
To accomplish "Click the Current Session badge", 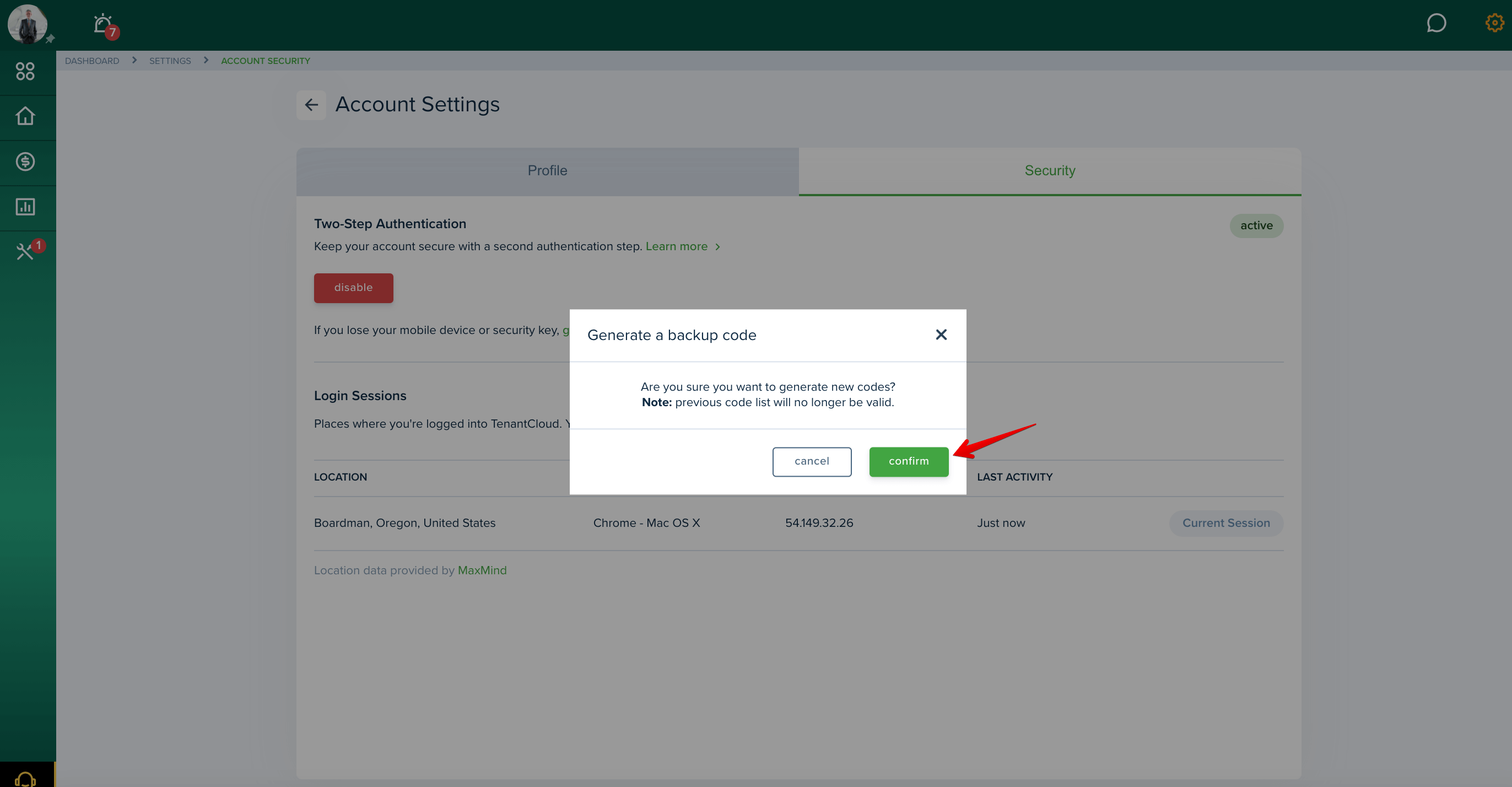I will 1225,523.
